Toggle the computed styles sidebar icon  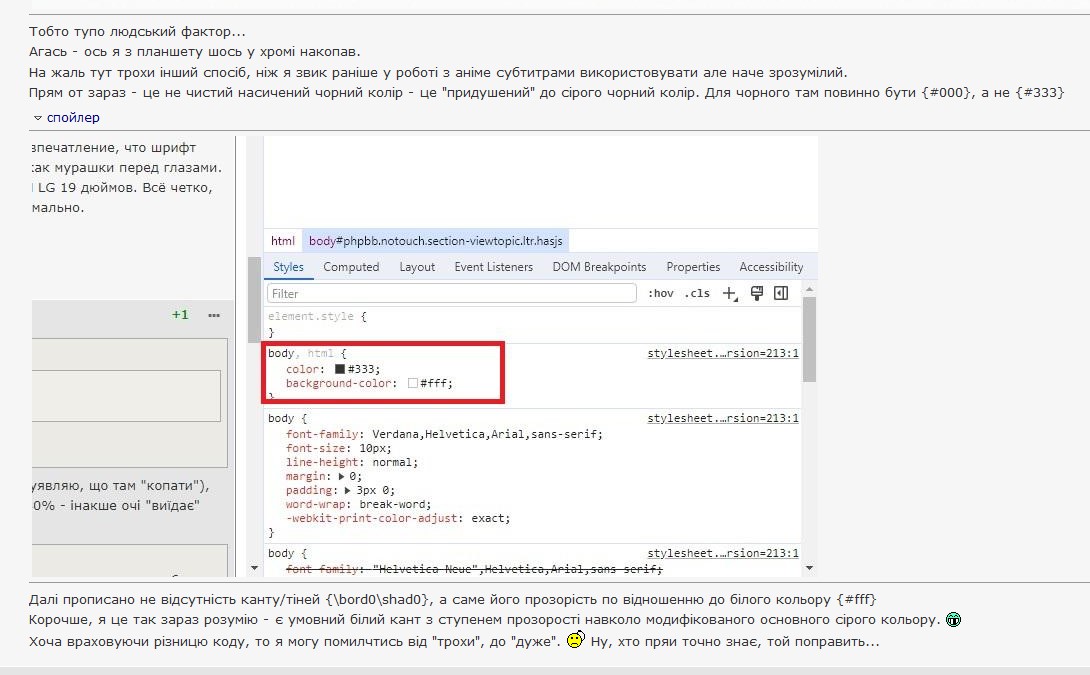coord(781,293)
